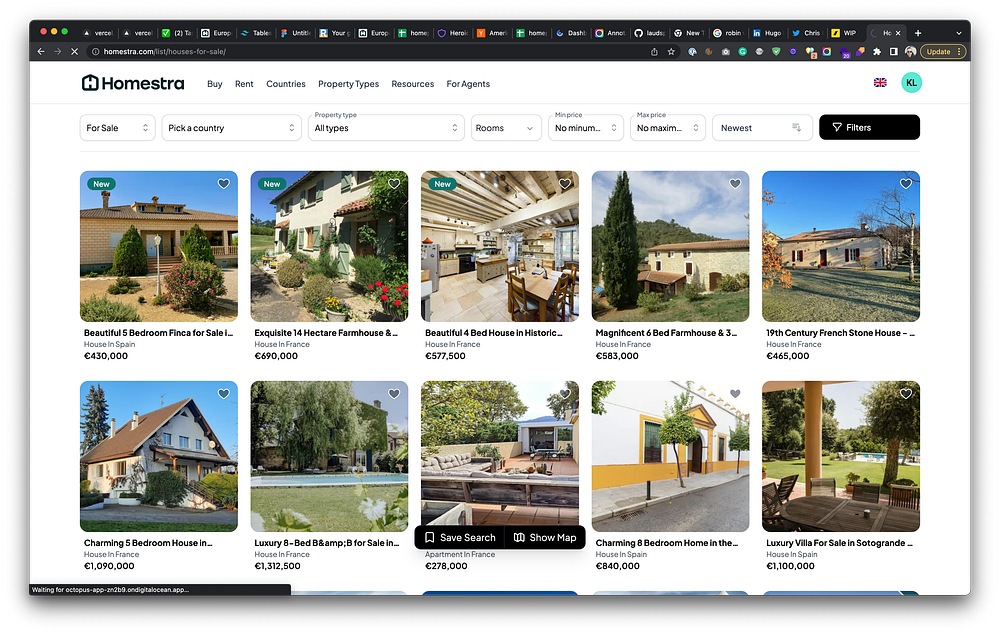Open the For Sale dropdown
The height and width of the screenshot is (634, 1000).
coord(117,128)
